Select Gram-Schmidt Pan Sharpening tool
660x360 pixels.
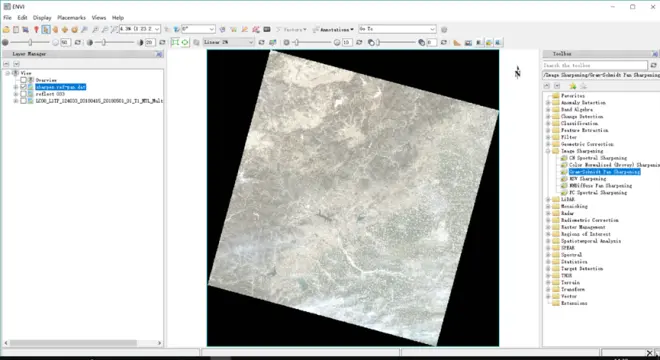coord(604,172)
